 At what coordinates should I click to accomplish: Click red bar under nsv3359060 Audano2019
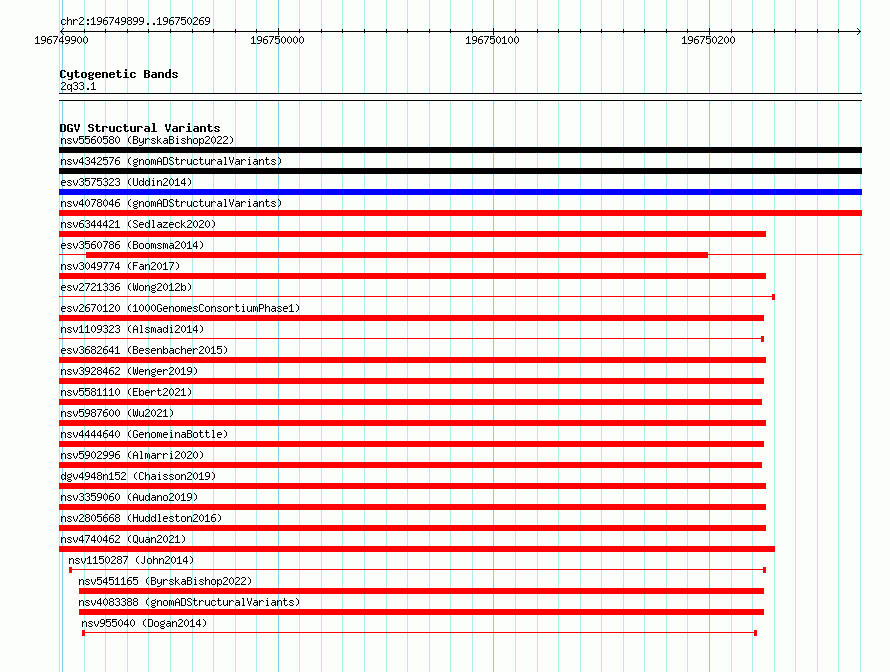[413, 507]
